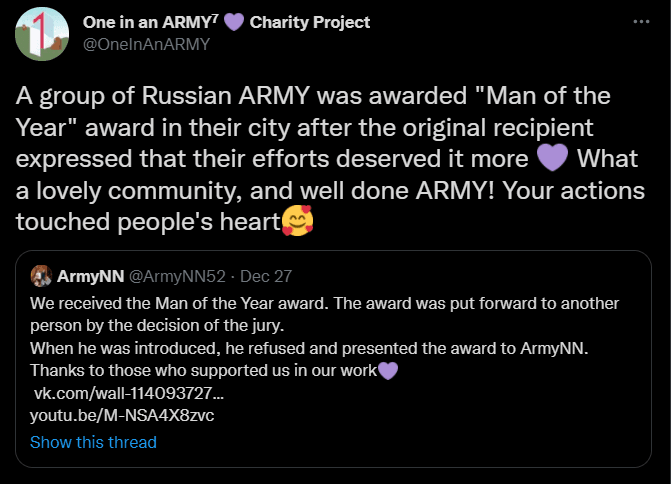Open the 'When he was introduced' line of the quoted tweet

pyautogui.click(x=309, y=348)
